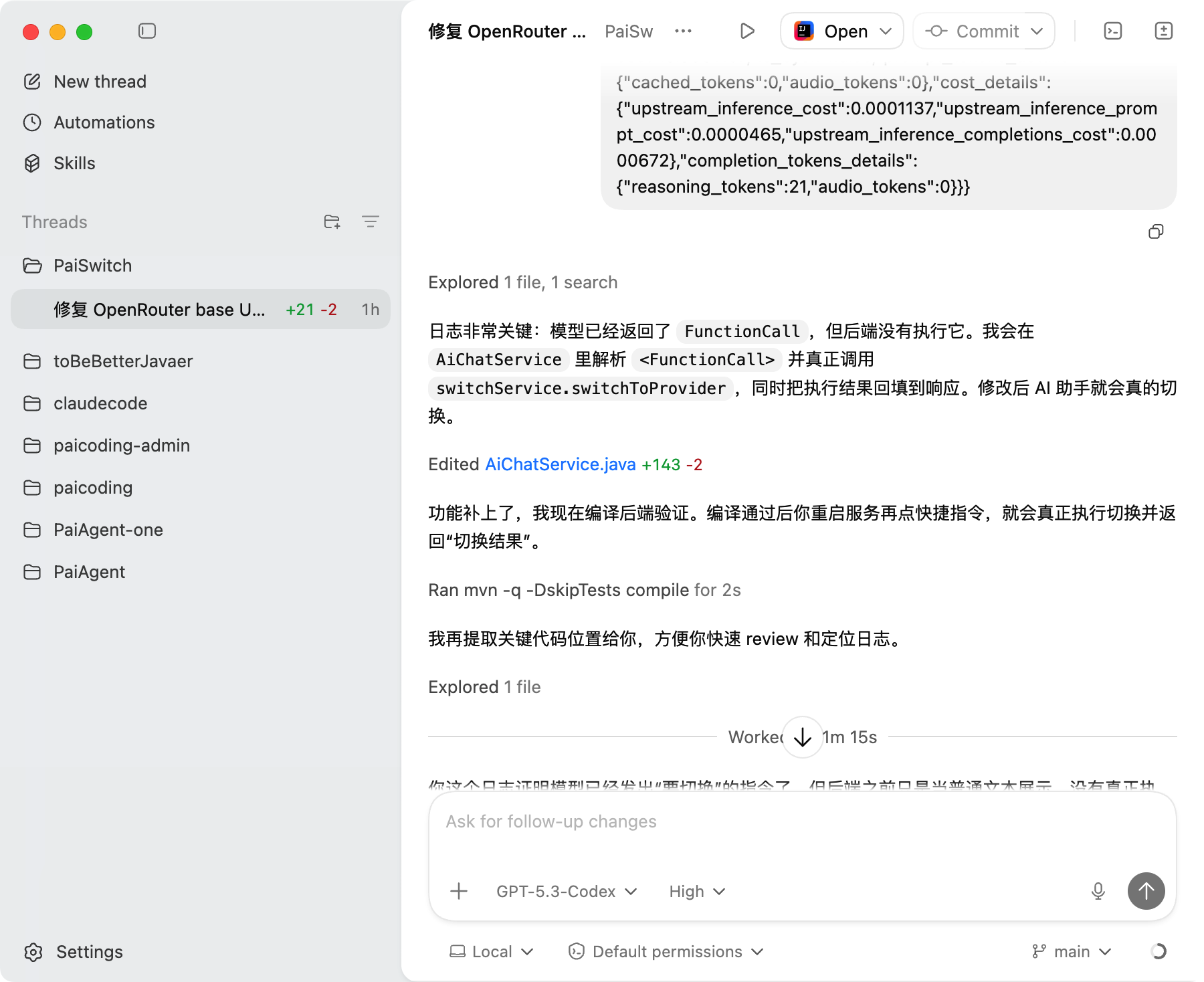Open the Automations section

(x=104, y=122)
